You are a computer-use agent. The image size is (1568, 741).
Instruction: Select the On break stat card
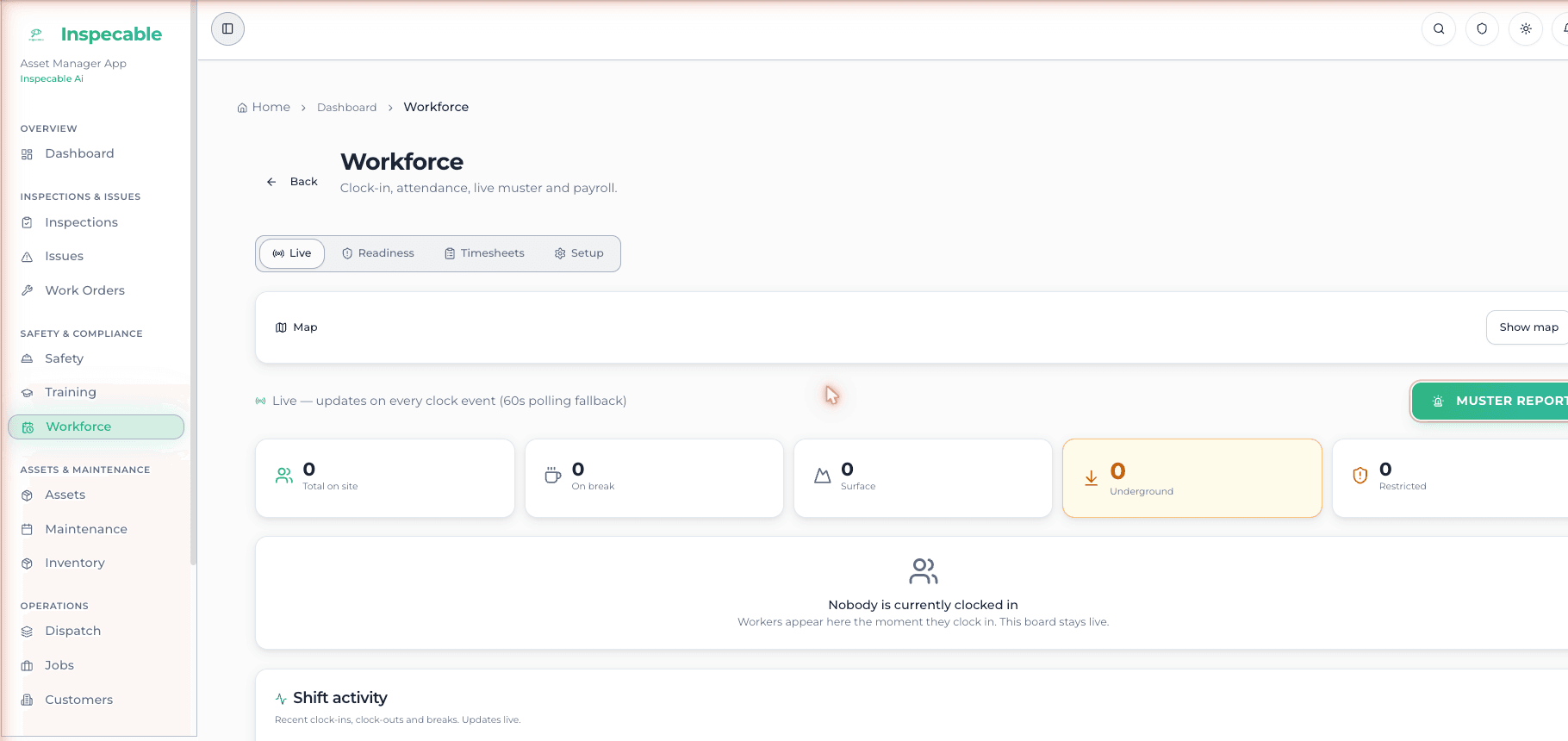[654, 478]
